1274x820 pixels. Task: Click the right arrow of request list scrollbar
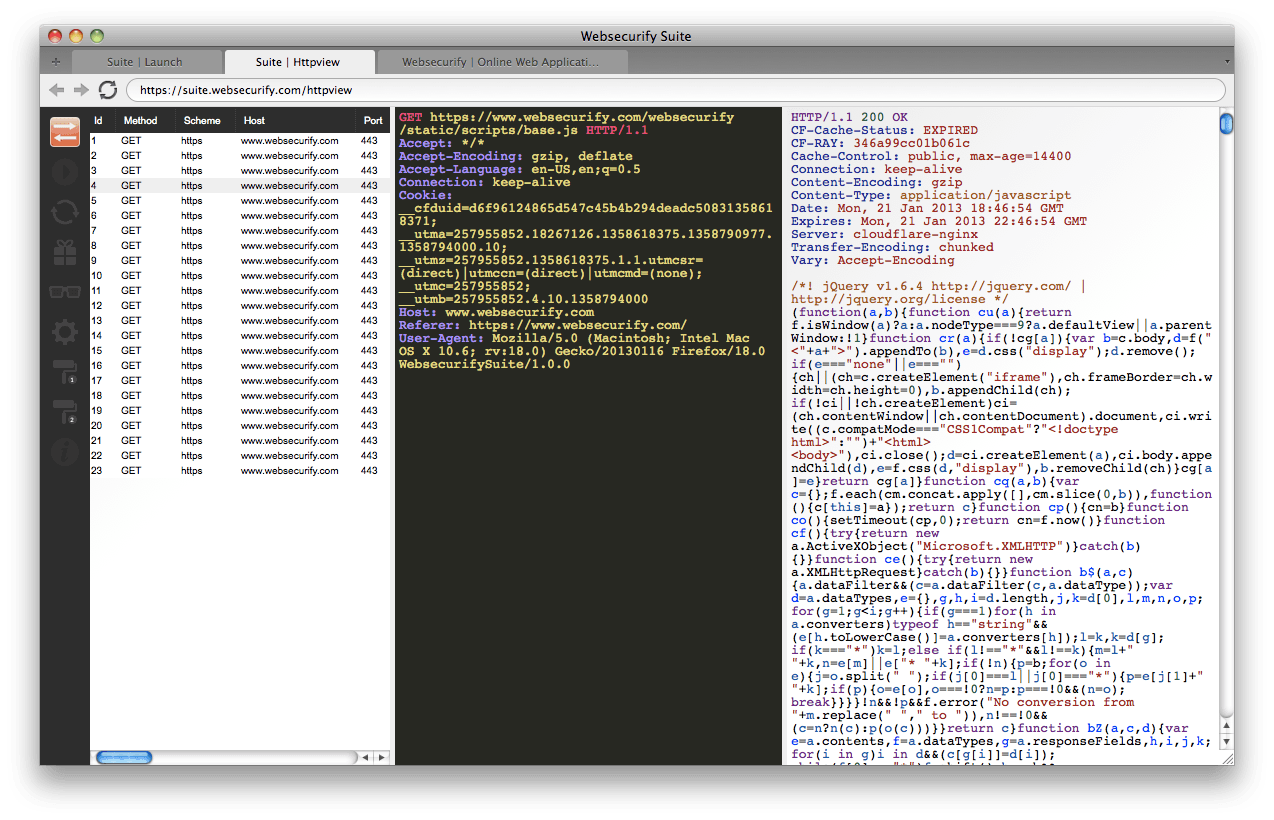(x=381, y=758)
